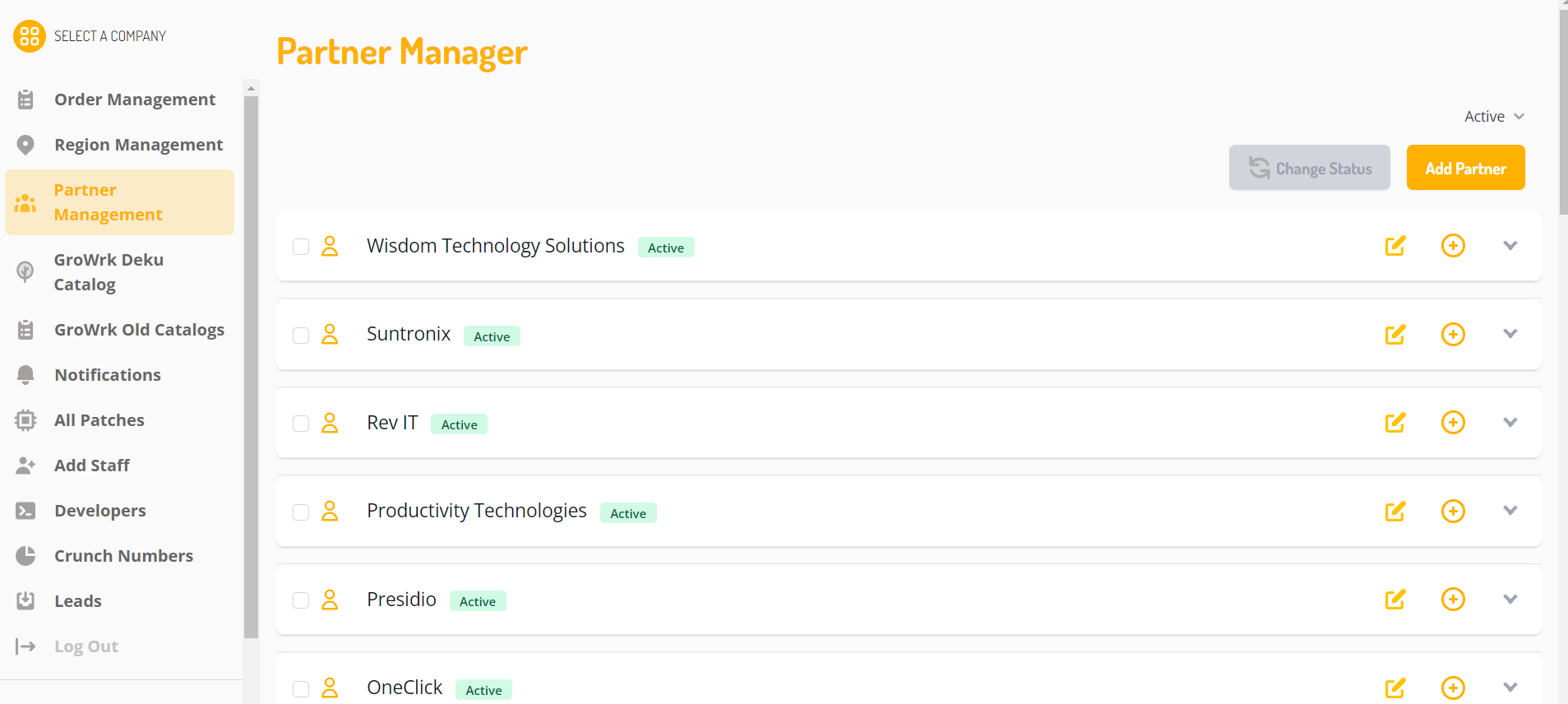Image resolution: width=1568 pixels, height=704 pixels.
Task: Click the edit icon for Wisdom Technology Solutions
Action: tap(1395, 246)
